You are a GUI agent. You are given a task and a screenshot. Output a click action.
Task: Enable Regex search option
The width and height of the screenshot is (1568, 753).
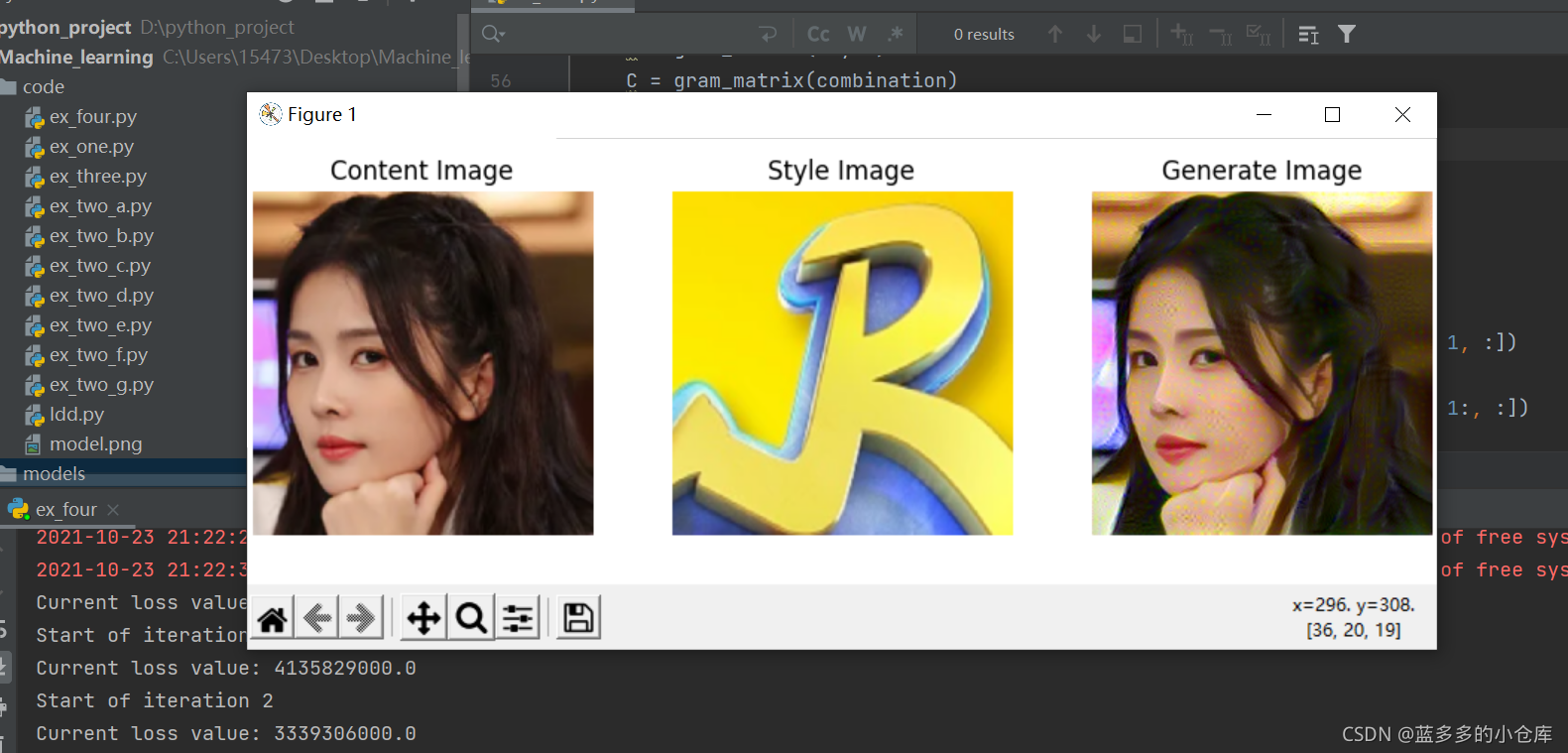(896, 35)
